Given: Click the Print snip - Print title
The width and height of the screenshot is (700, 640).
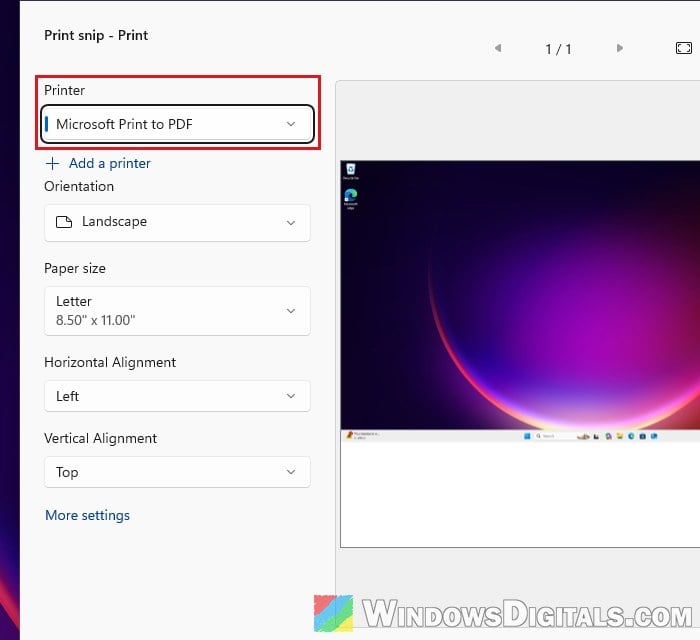Looking at the screenshot, I should 96,35.
